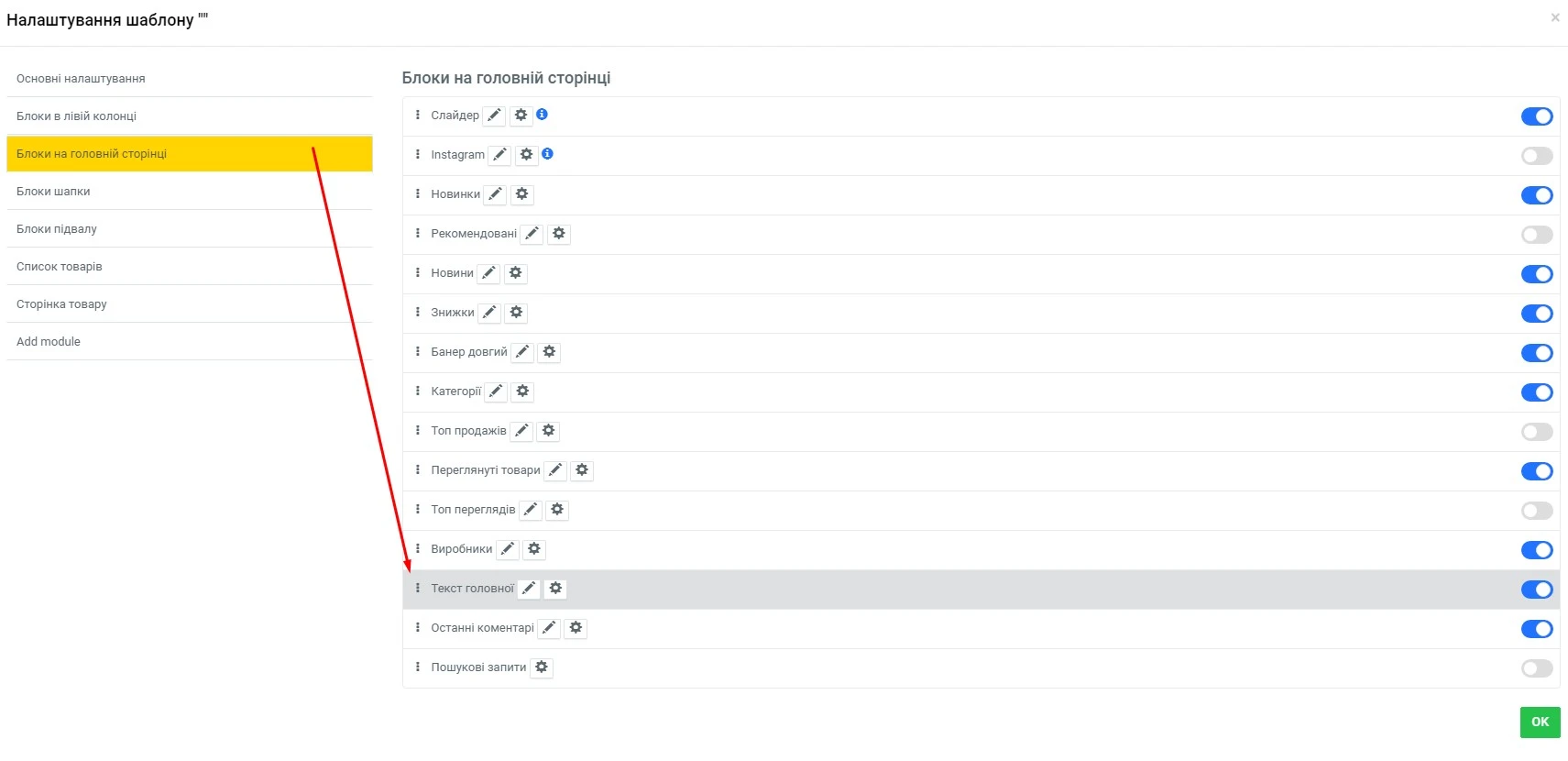
Task: Edit the Слайдер block name
Action: [x=495, y=115]
